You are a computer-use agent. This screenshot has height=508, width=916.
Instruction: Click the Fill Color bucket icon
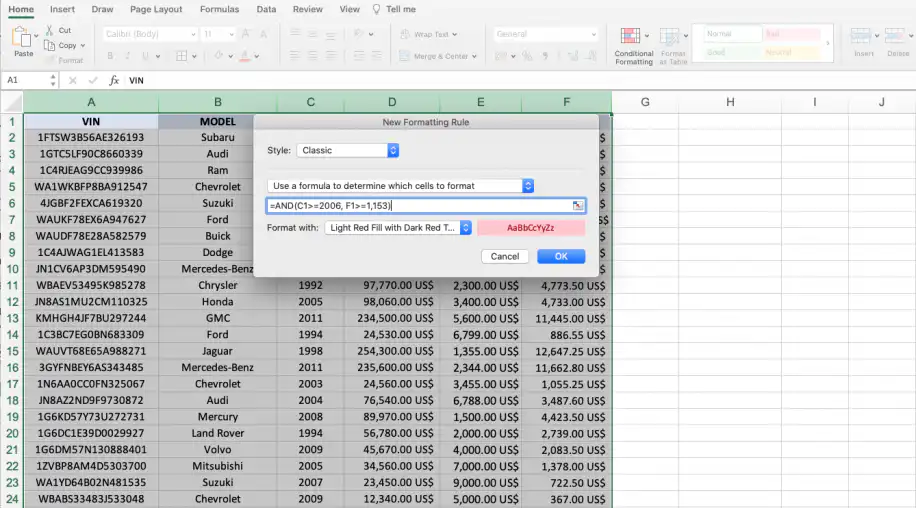coord(218,56)
